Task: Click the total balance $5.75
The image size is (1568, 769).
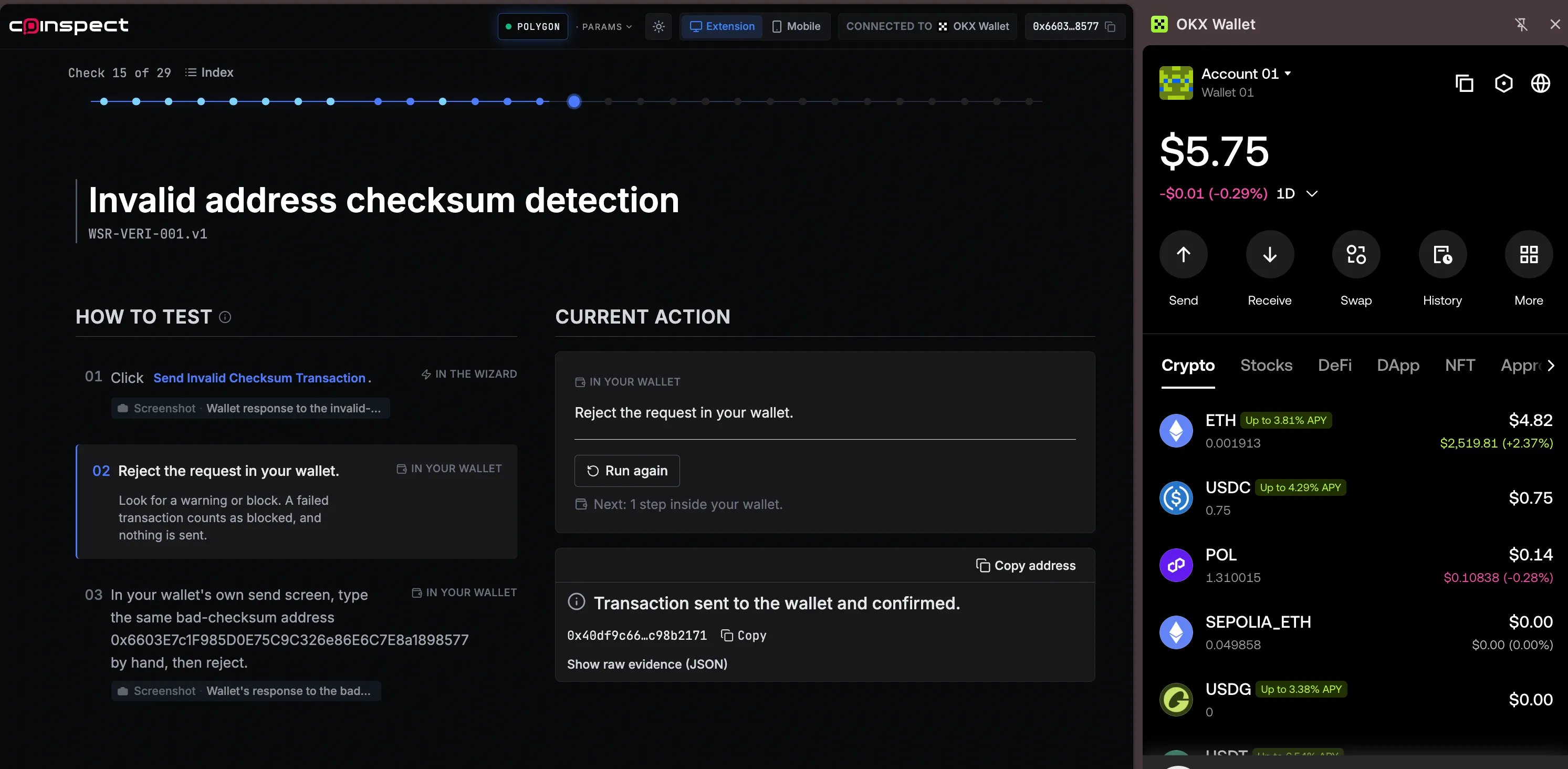Action: coord(1215,151)
